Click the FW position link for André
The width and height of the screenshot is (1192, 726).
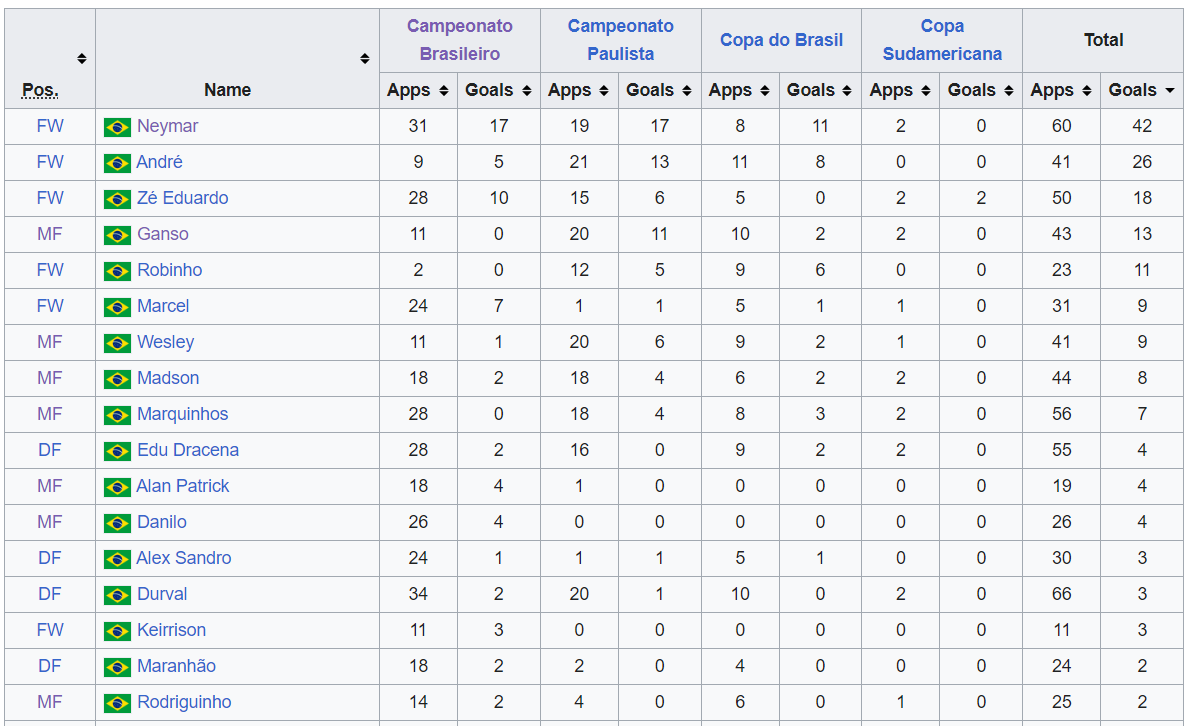(x=50, y=162)
